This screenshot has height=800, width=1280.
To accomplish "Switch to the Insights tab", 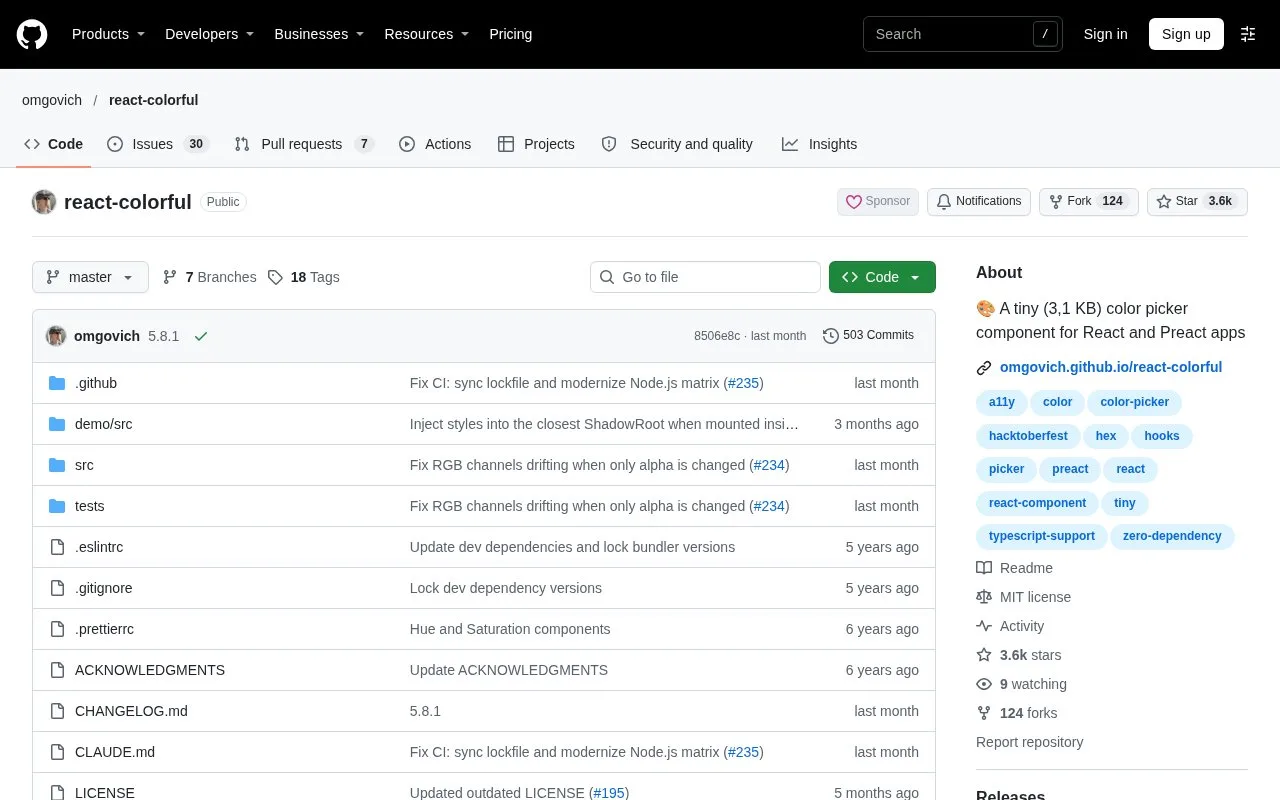I will click(x=820, y=144).
